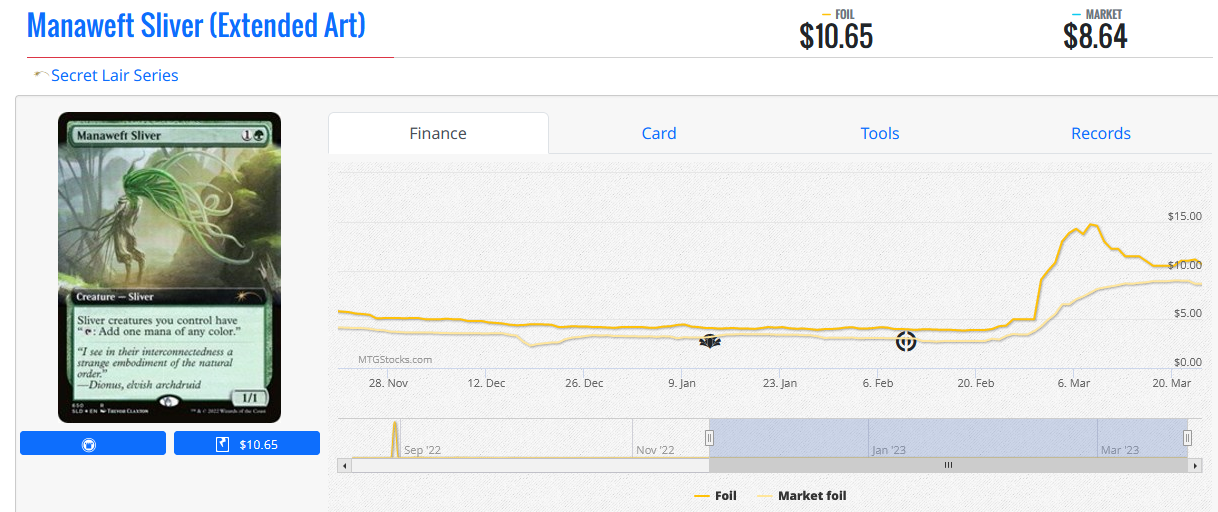1218x512 pixels.
Task: Click the 26. Dec date label
Action: tap(584, 383)
